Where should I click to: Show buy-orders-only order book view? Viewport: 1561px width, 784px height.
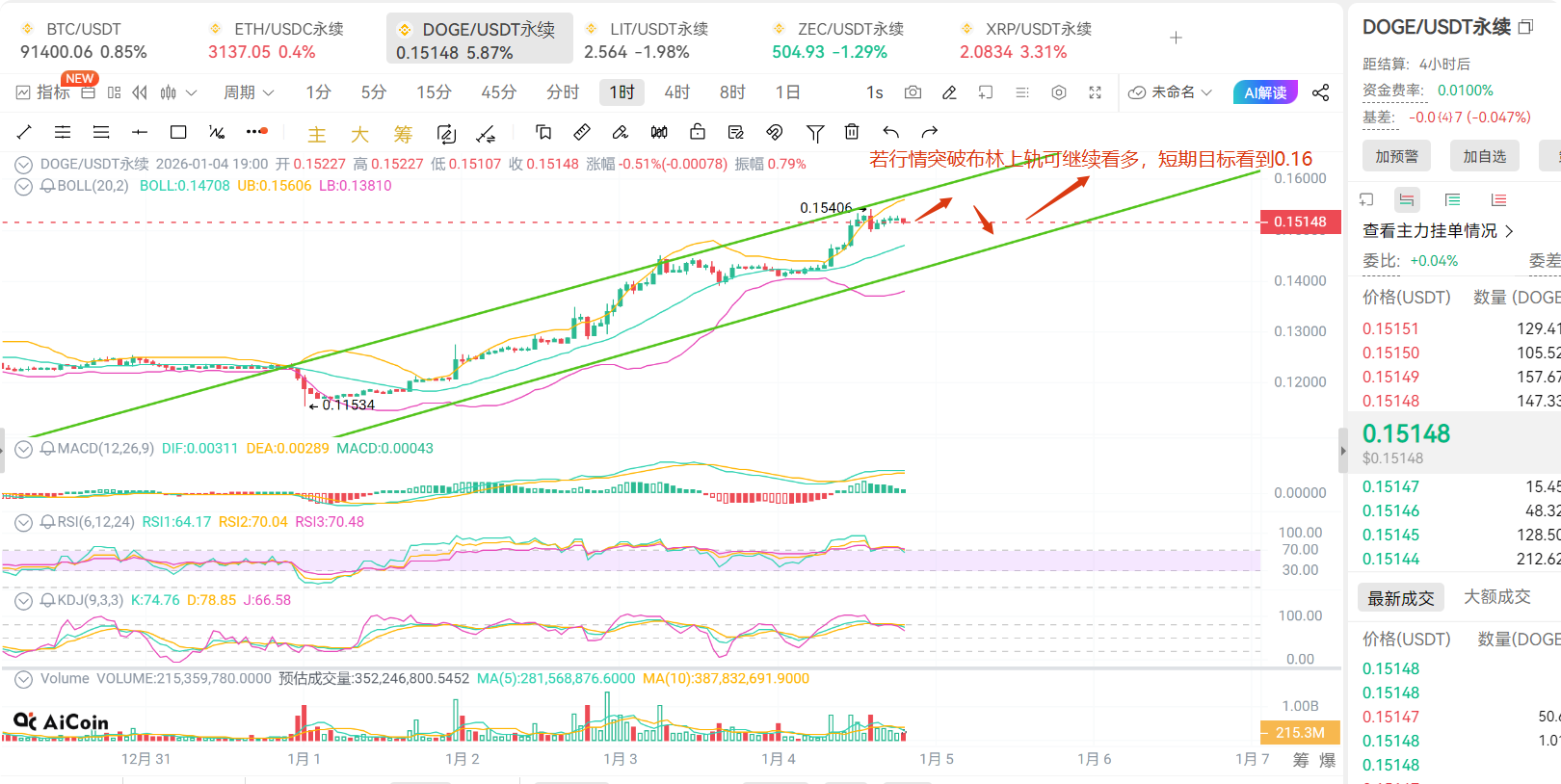(1452, 200)
